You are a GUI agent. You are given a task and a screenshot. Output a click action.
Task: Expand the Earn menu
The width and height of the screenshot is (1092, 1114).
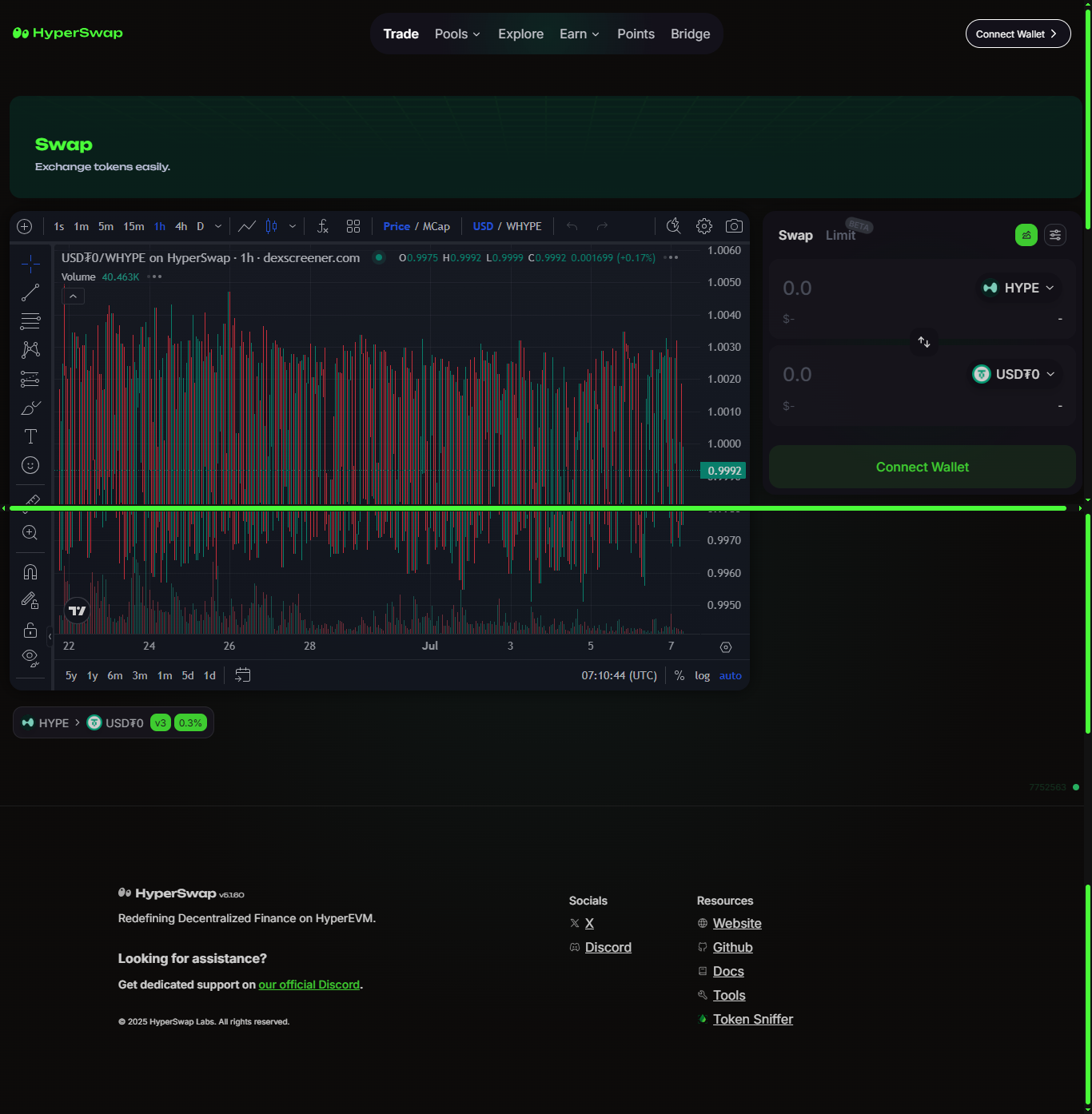coord(580,34)
